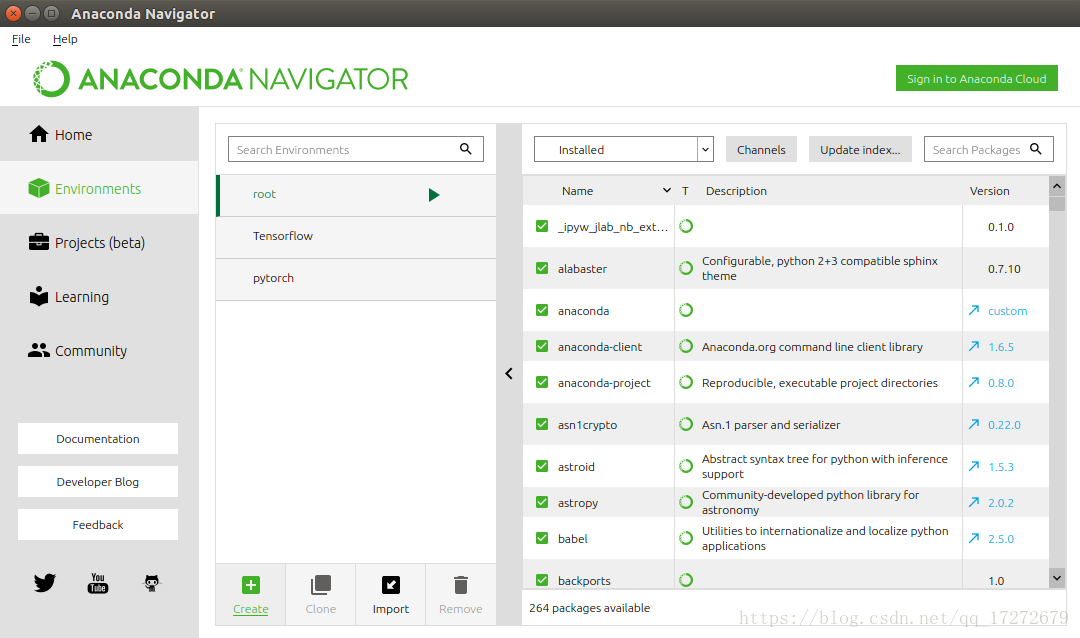
Task: Toggle the babel checkbox
Action: 542,537
